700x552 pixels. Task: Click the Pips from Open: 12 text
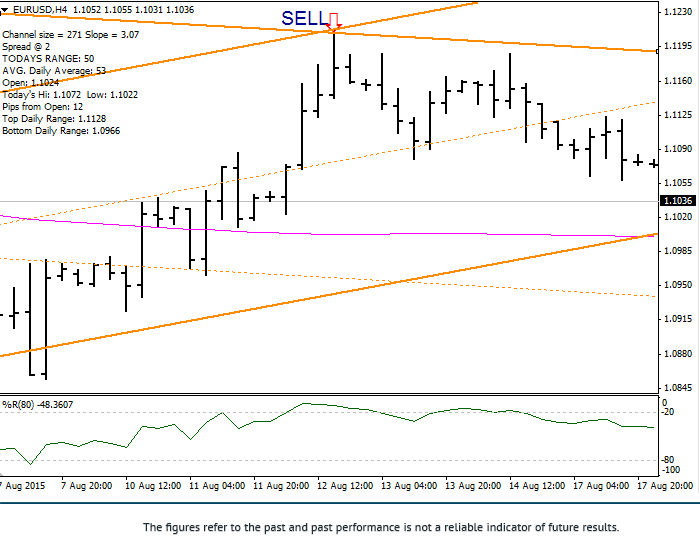(x=43, y=106)
